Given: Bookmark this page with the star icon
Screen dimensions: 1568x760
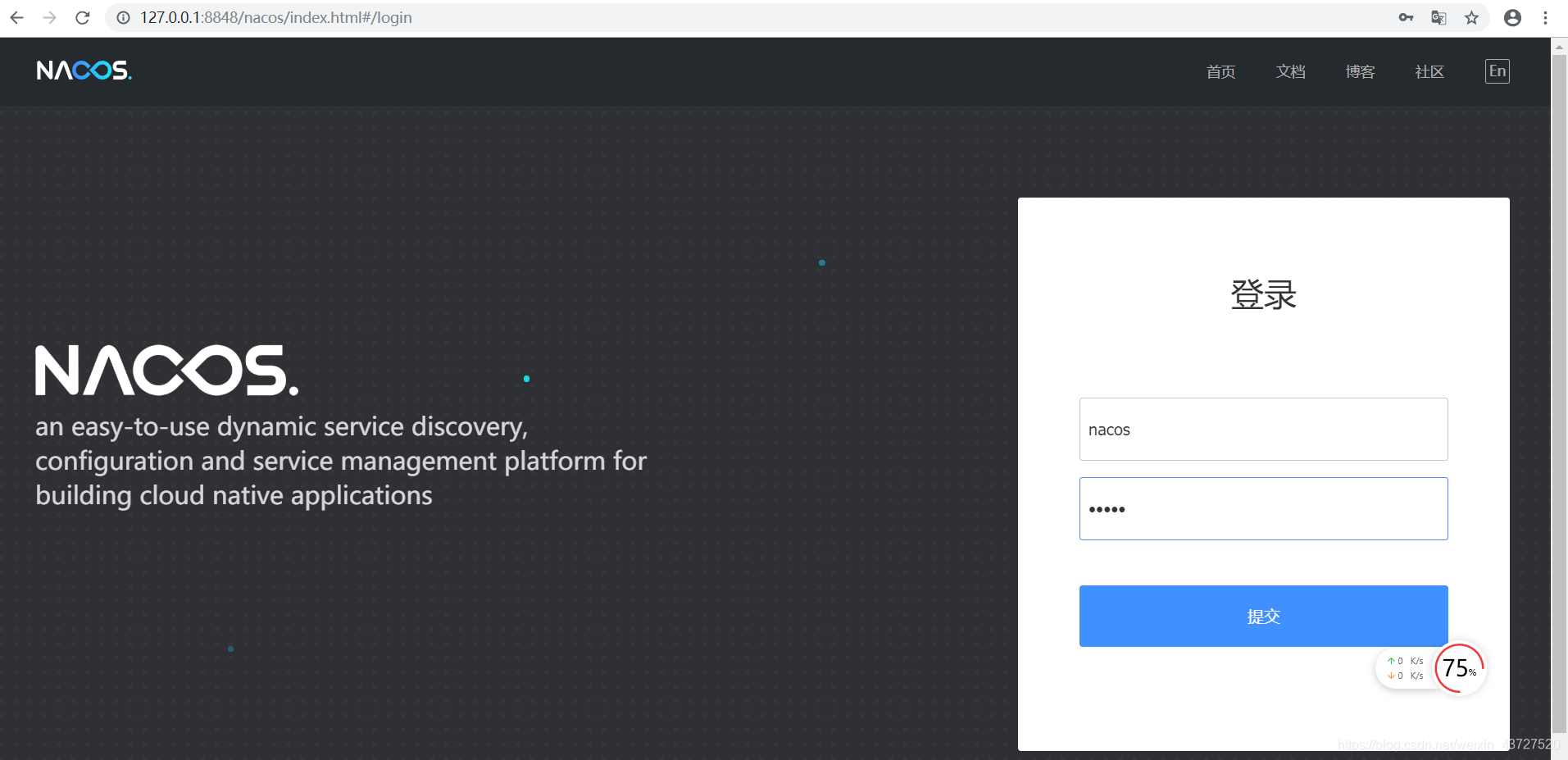Looking at the screenshot, I should click(1471, 17).
